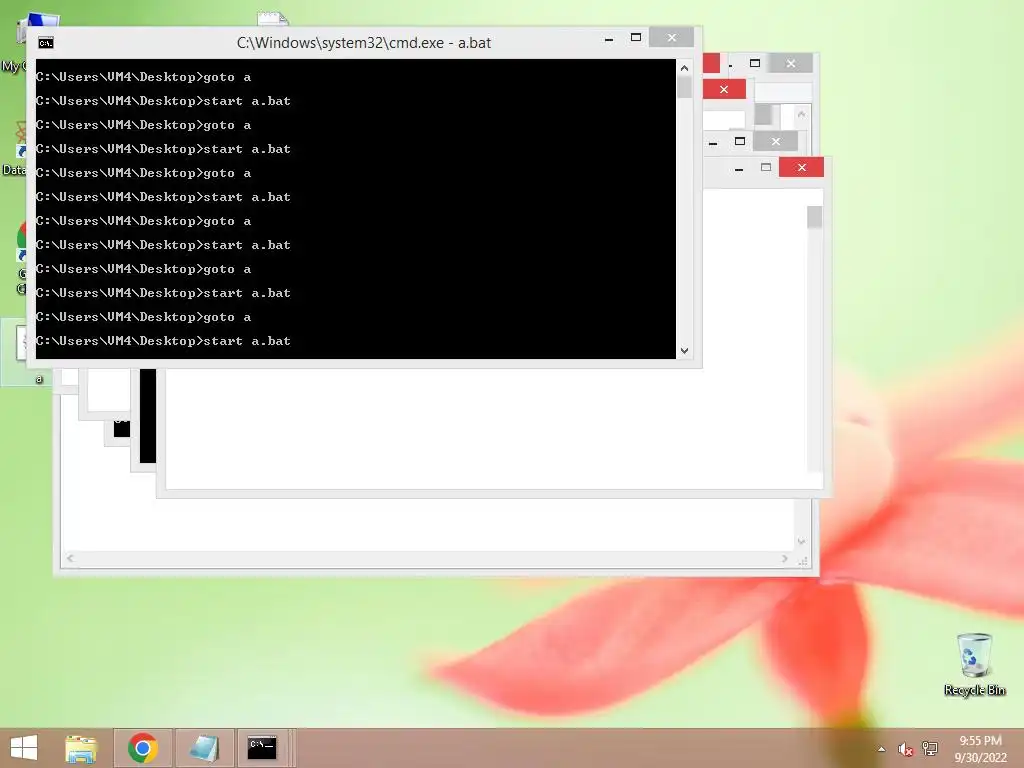Show hidden tray icons arrow

pos(882,749)
